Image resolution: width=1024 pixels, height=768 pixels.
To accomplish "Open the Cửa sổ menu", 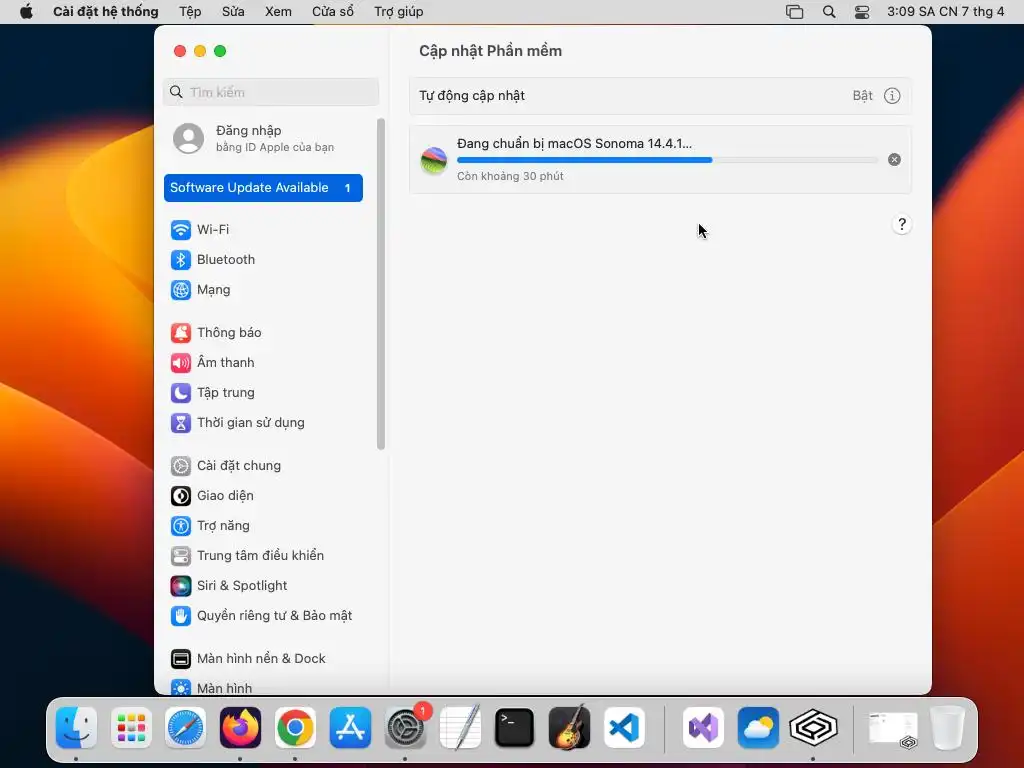I will click(x=333, y=12).
